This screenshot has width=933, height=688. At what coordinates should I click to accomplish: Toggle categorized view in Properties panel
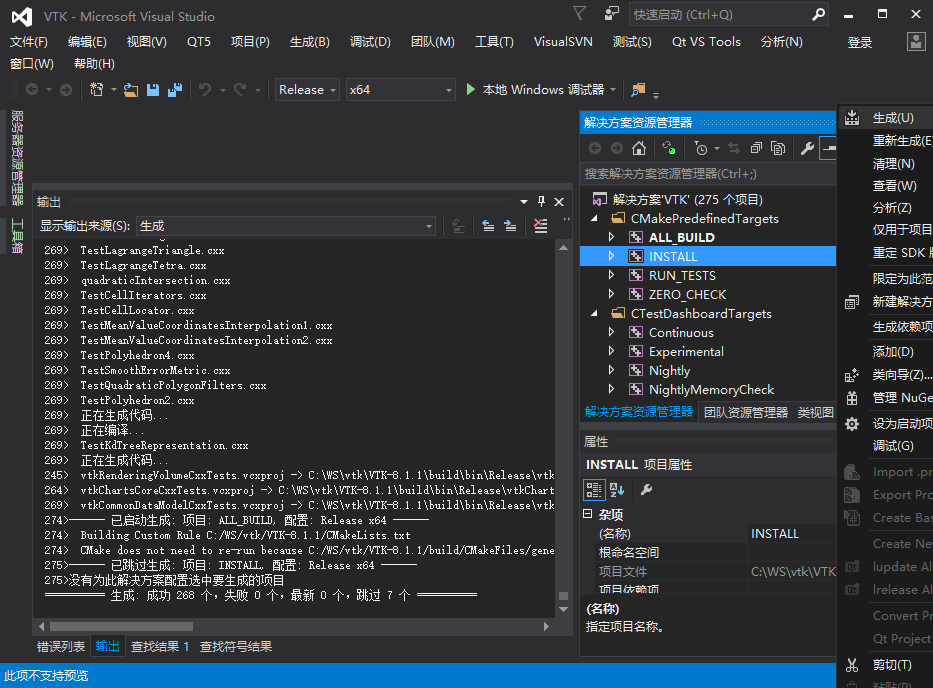593,489
